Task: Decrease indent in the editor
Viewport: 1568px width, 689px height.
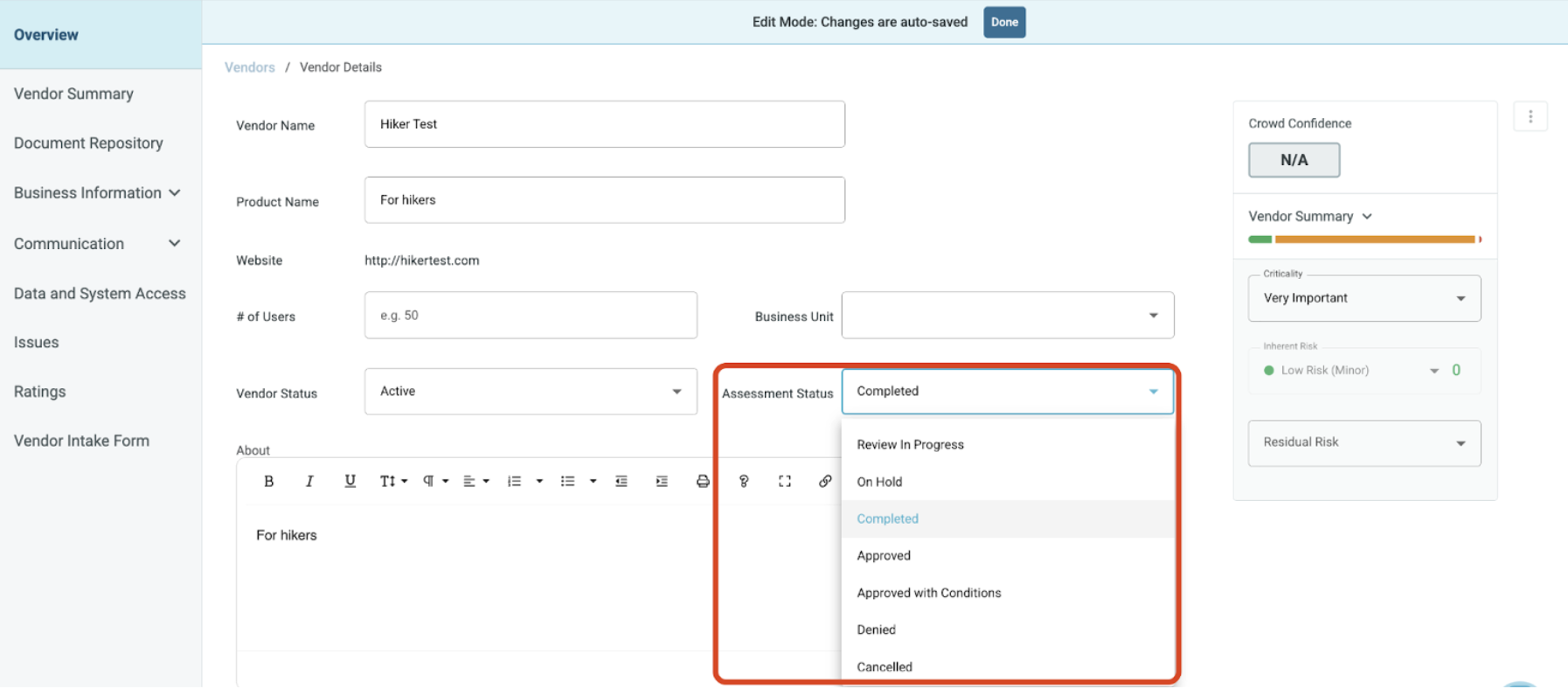Action: [621, 481]
